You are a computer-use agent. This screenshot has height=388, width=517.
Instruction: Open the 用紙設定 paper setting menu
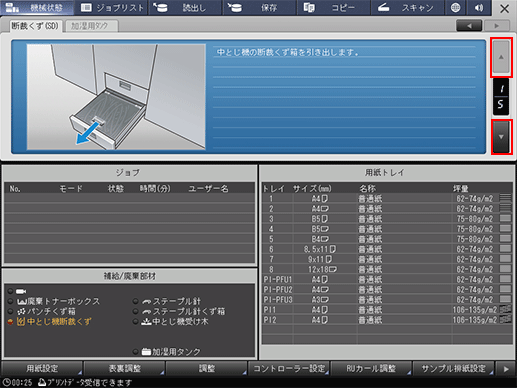(x=42, y=368)
